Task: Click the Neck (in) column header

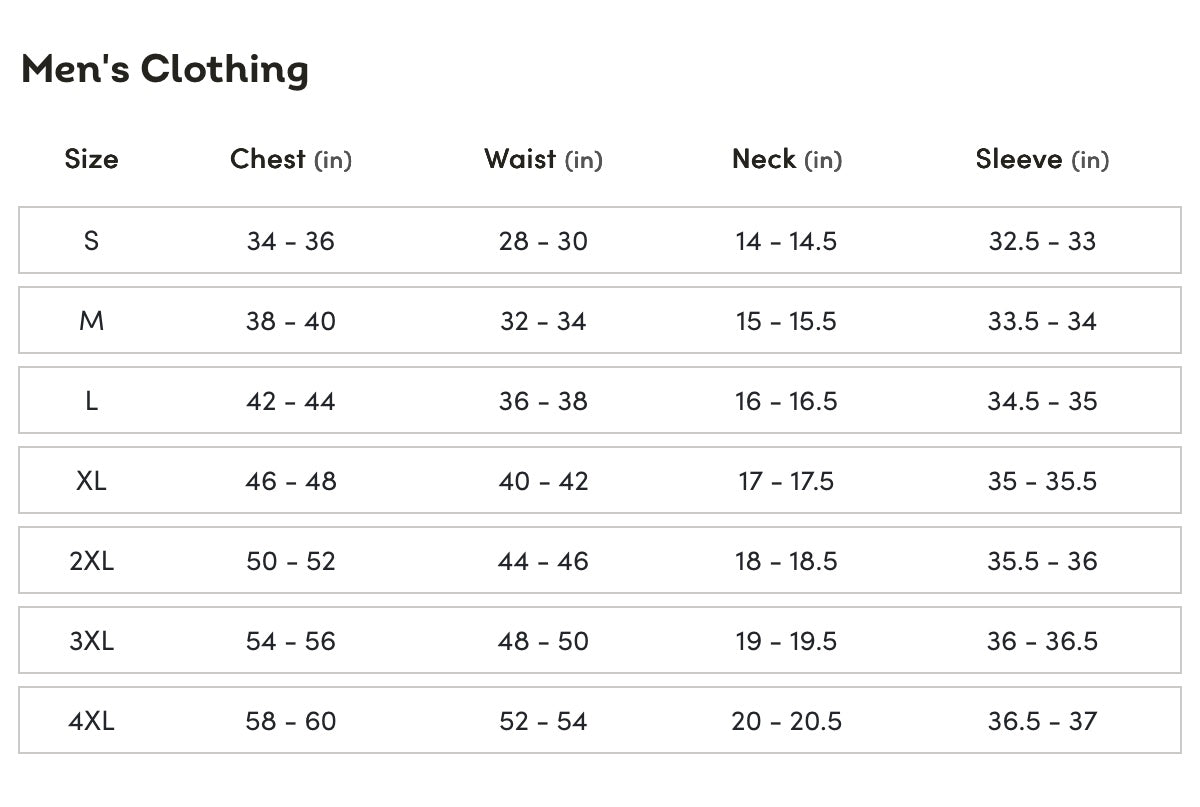Action: [x=787, y=159]
